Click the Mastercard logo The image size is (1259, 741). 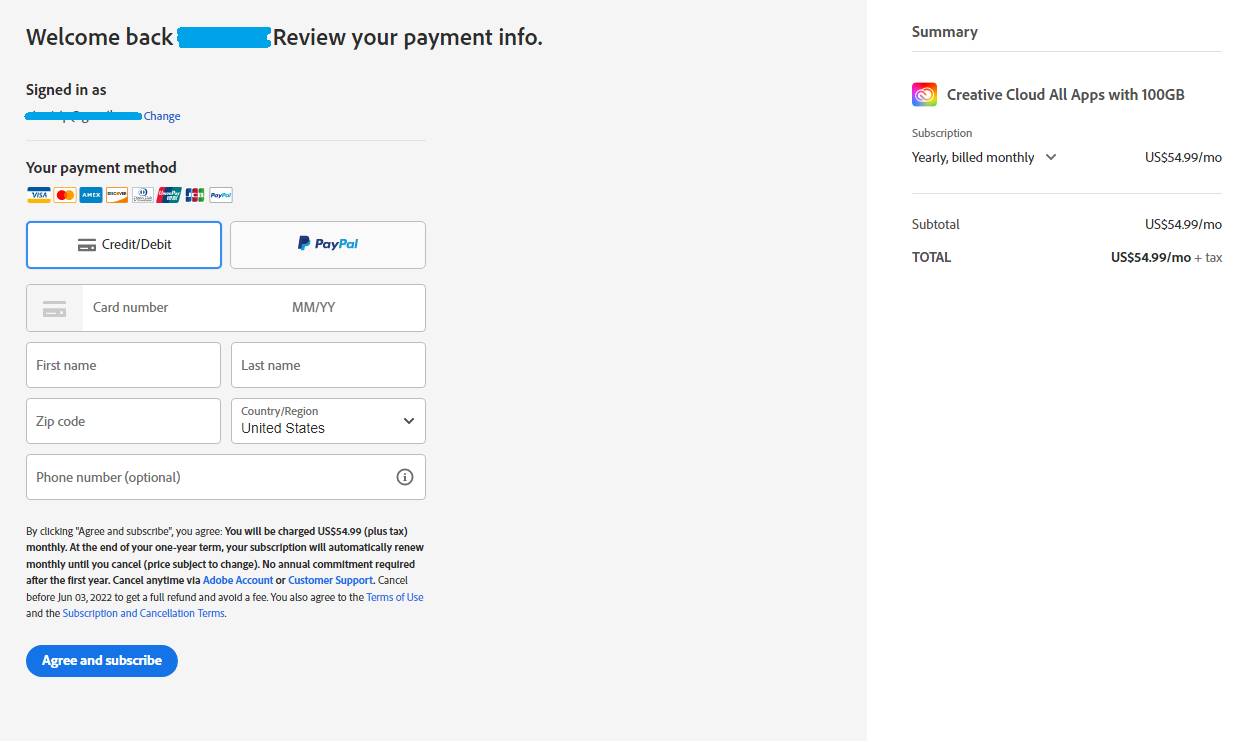coord(65,195)
